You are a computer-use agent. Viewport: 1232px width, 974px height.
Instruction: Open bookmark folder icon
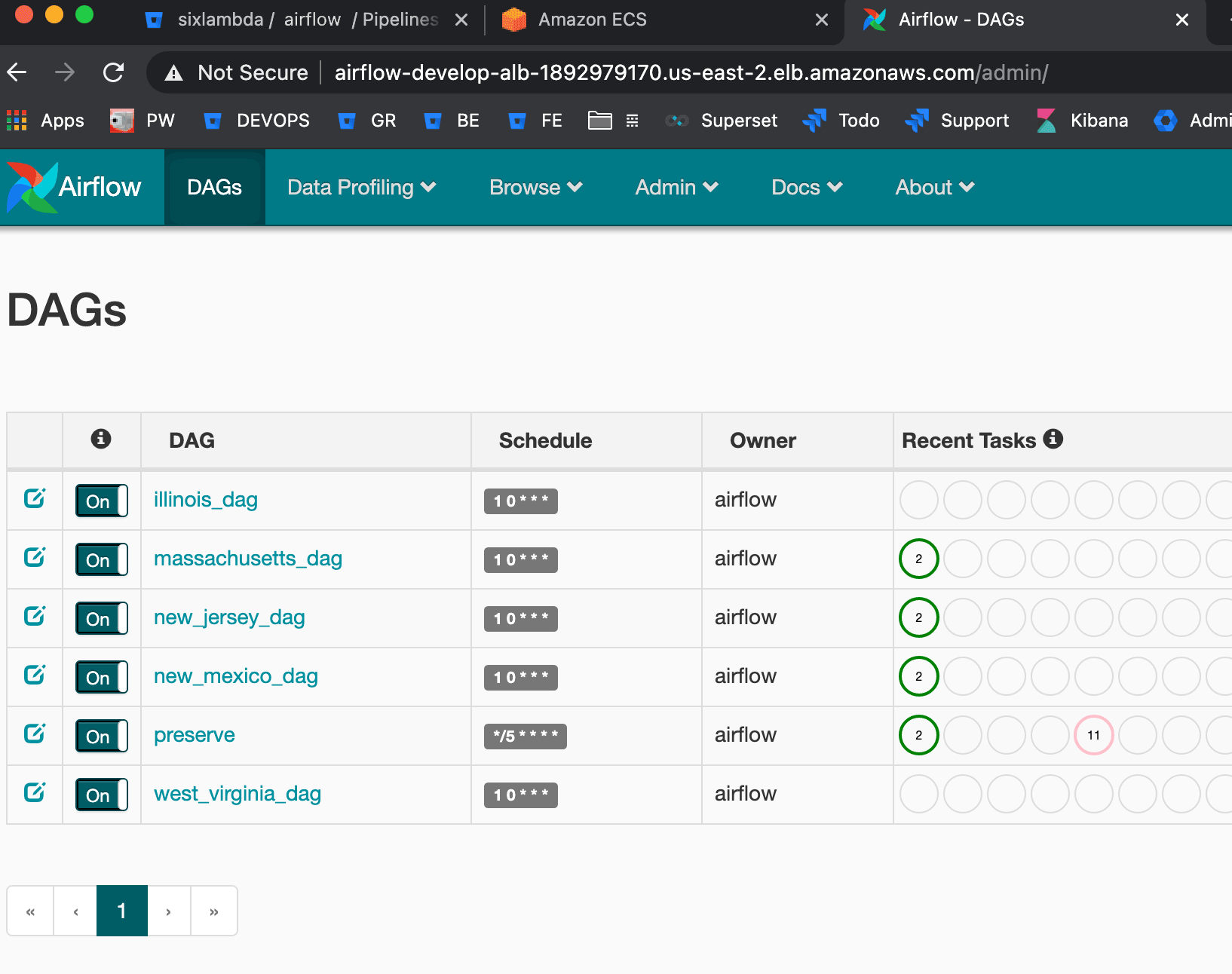(x=600, y=121)
